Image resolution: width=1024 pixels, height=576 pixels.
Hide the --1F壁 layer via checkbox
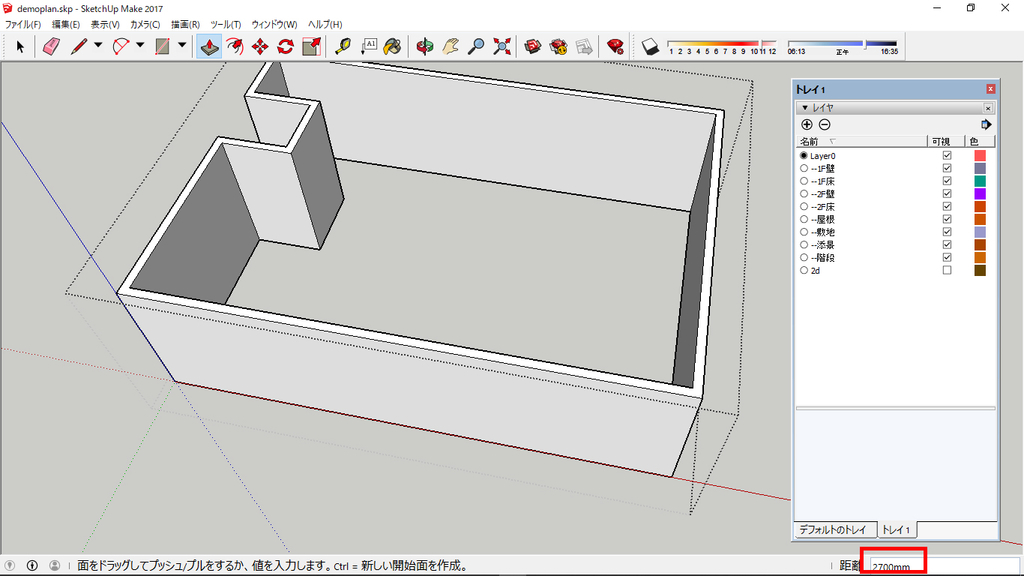click(x=947, y=168)
